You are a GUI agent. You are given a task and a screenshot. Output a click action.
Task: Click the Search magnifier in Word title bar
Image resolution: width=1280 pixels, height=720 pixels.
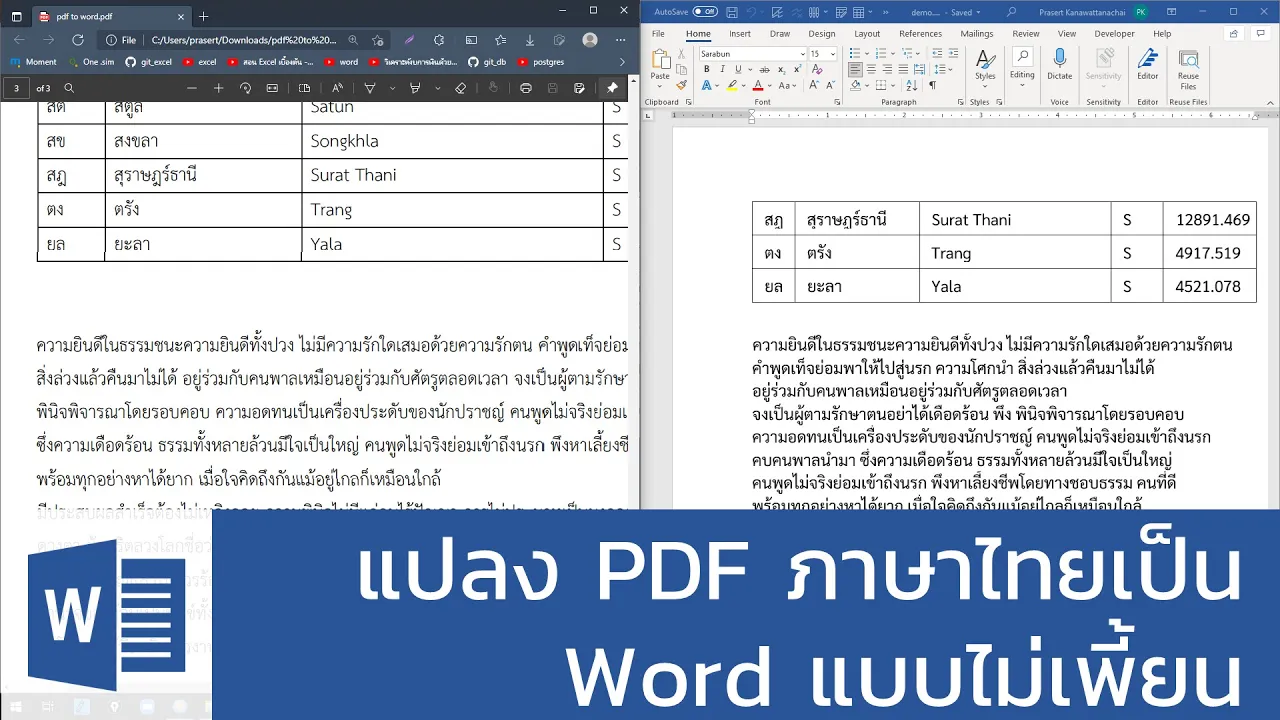point(1011,12)
